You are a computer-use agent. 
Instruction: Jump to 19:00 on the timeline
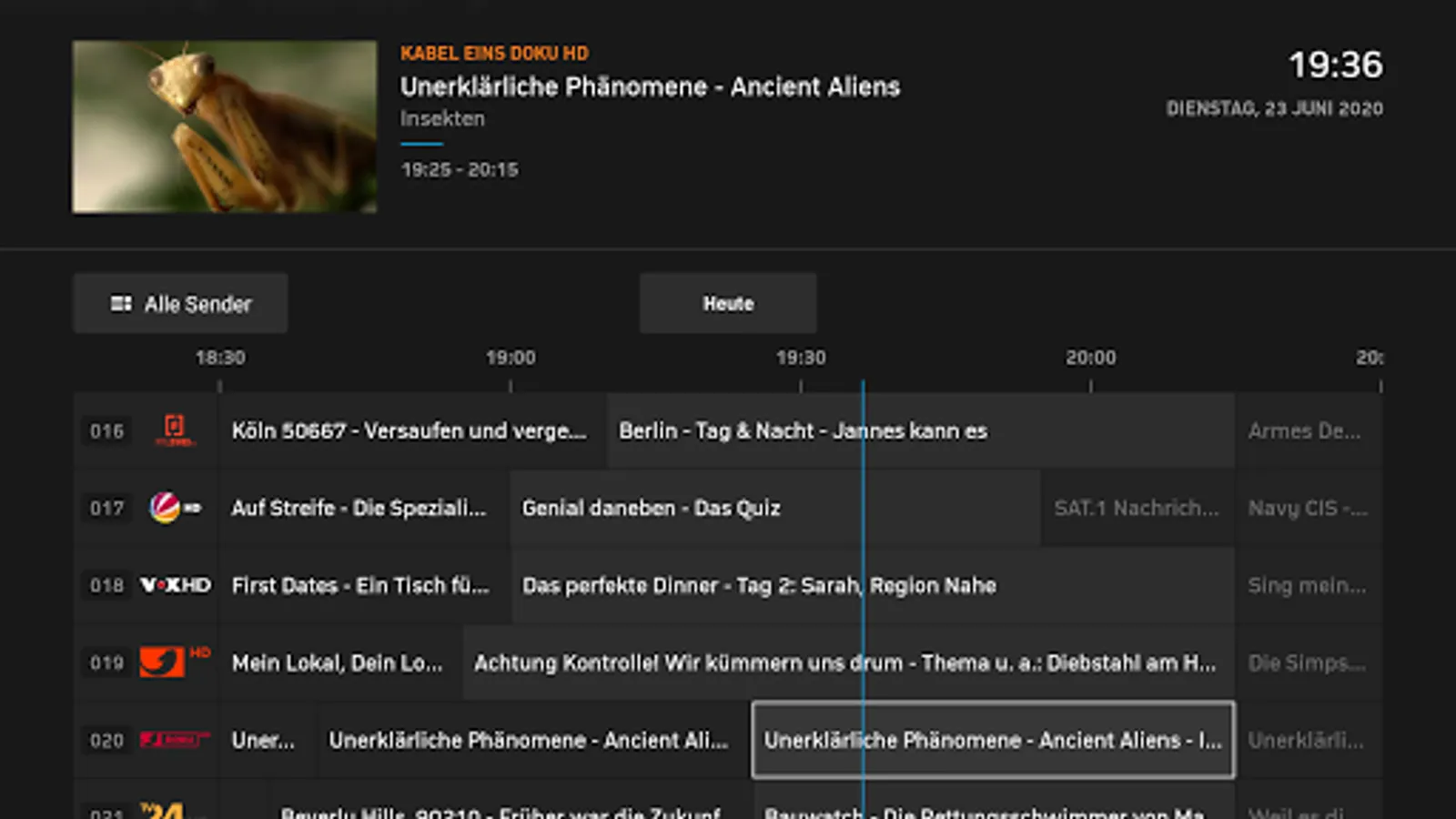511,358
